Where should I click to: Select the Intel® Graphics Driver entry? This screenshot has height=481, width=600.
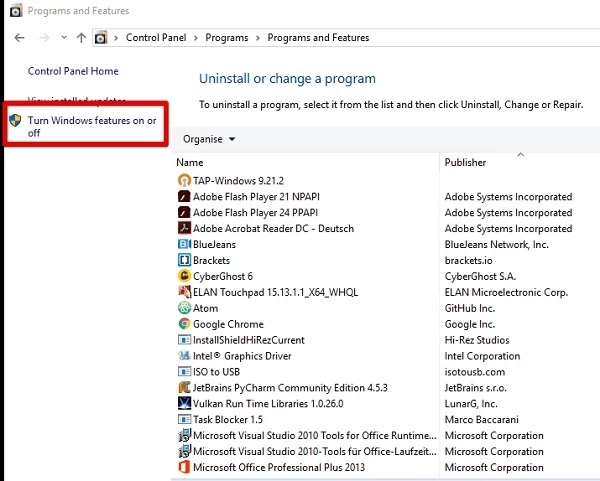point(242,356)
